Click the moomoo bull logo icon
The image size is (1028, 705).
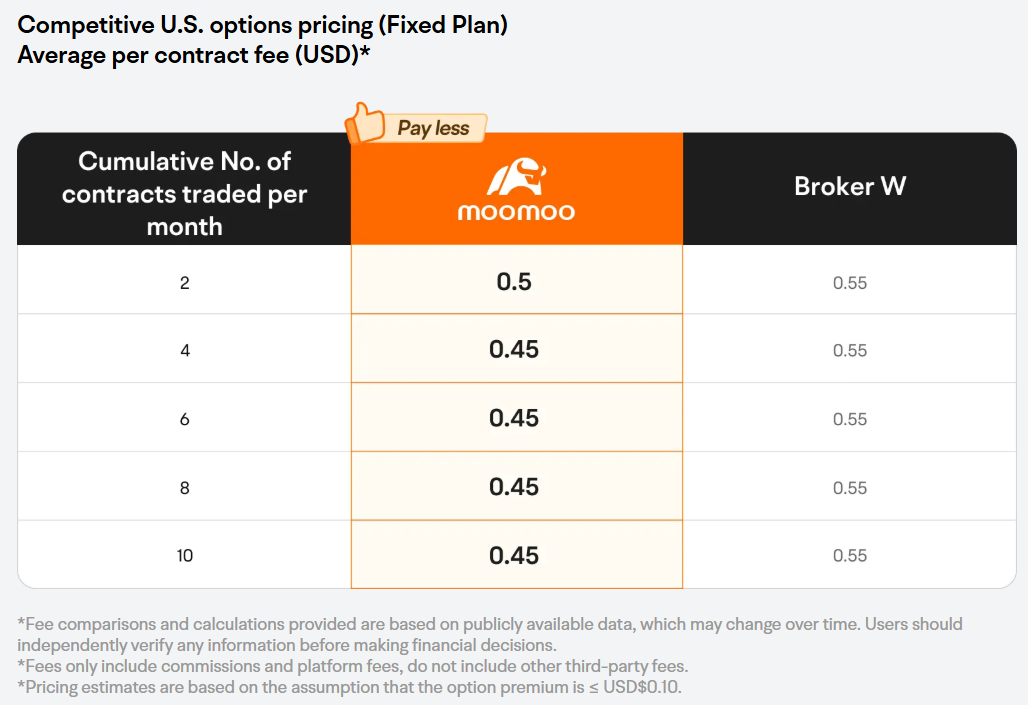pos(516,176)
